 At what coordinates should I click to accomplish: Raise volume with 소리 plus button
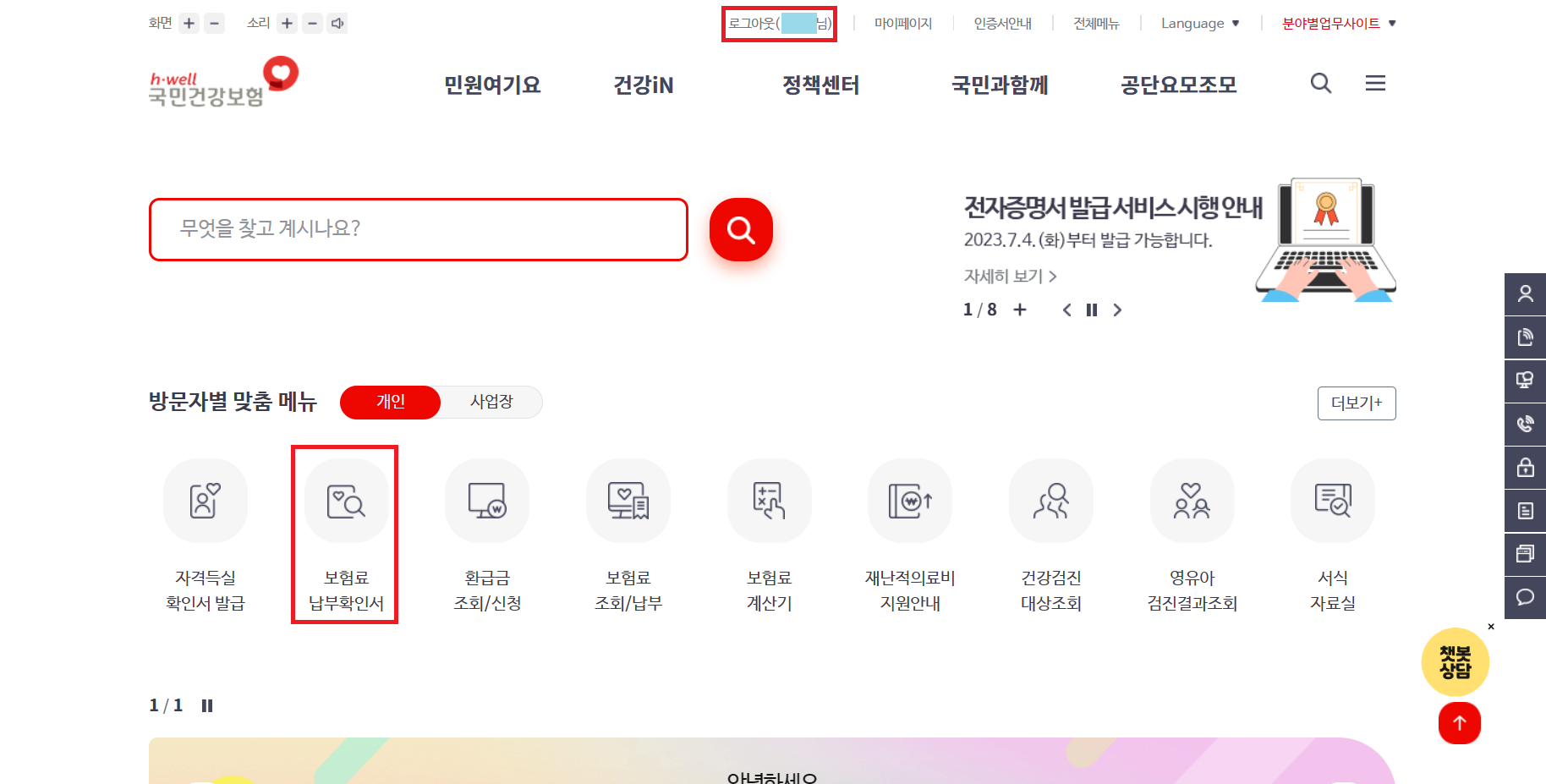pos(287,24)
